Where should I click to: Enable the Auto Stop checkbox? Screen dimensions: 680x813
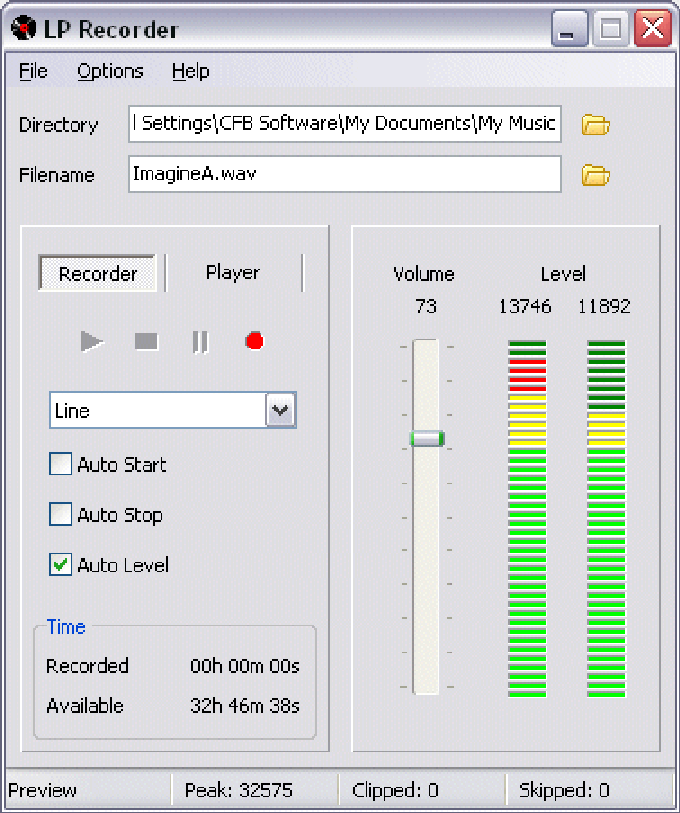coord(61,514)
